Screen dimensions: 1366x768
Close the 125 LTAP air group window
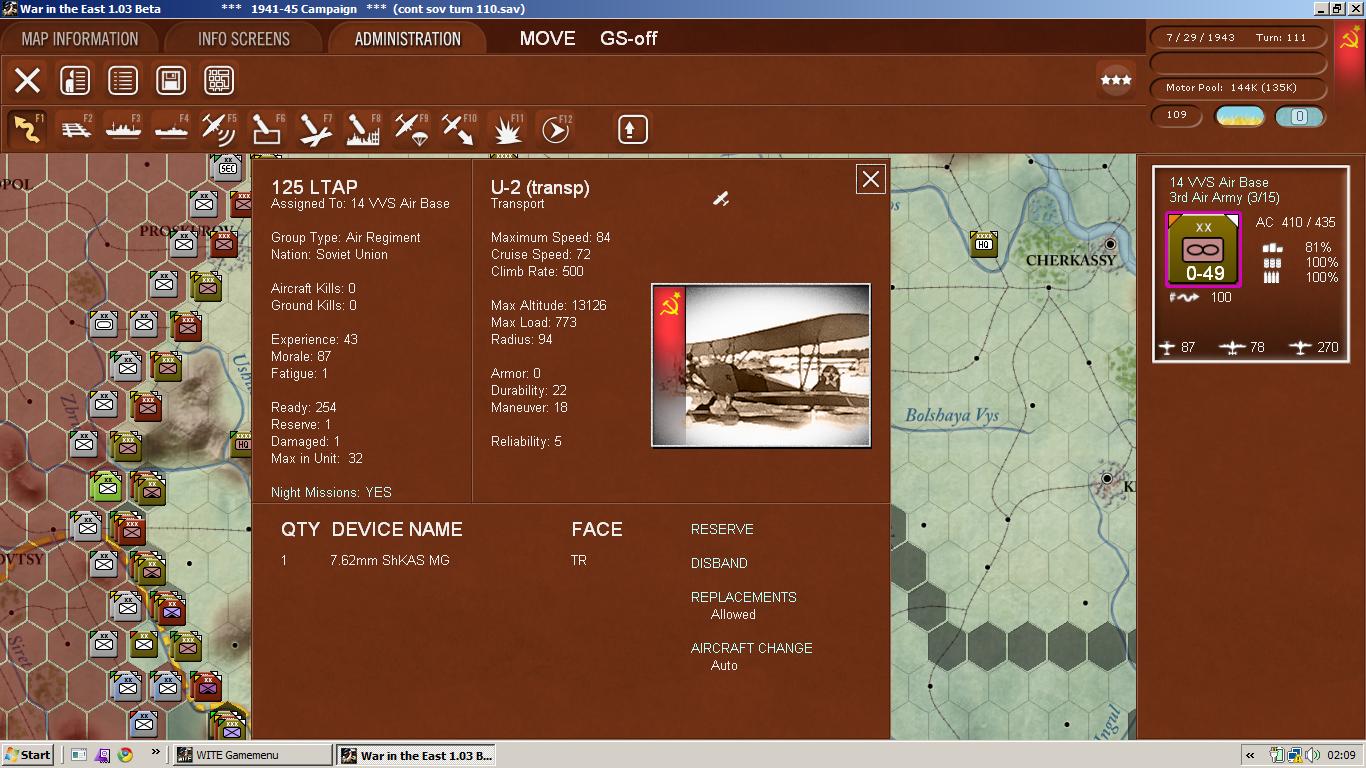(870, 179)
